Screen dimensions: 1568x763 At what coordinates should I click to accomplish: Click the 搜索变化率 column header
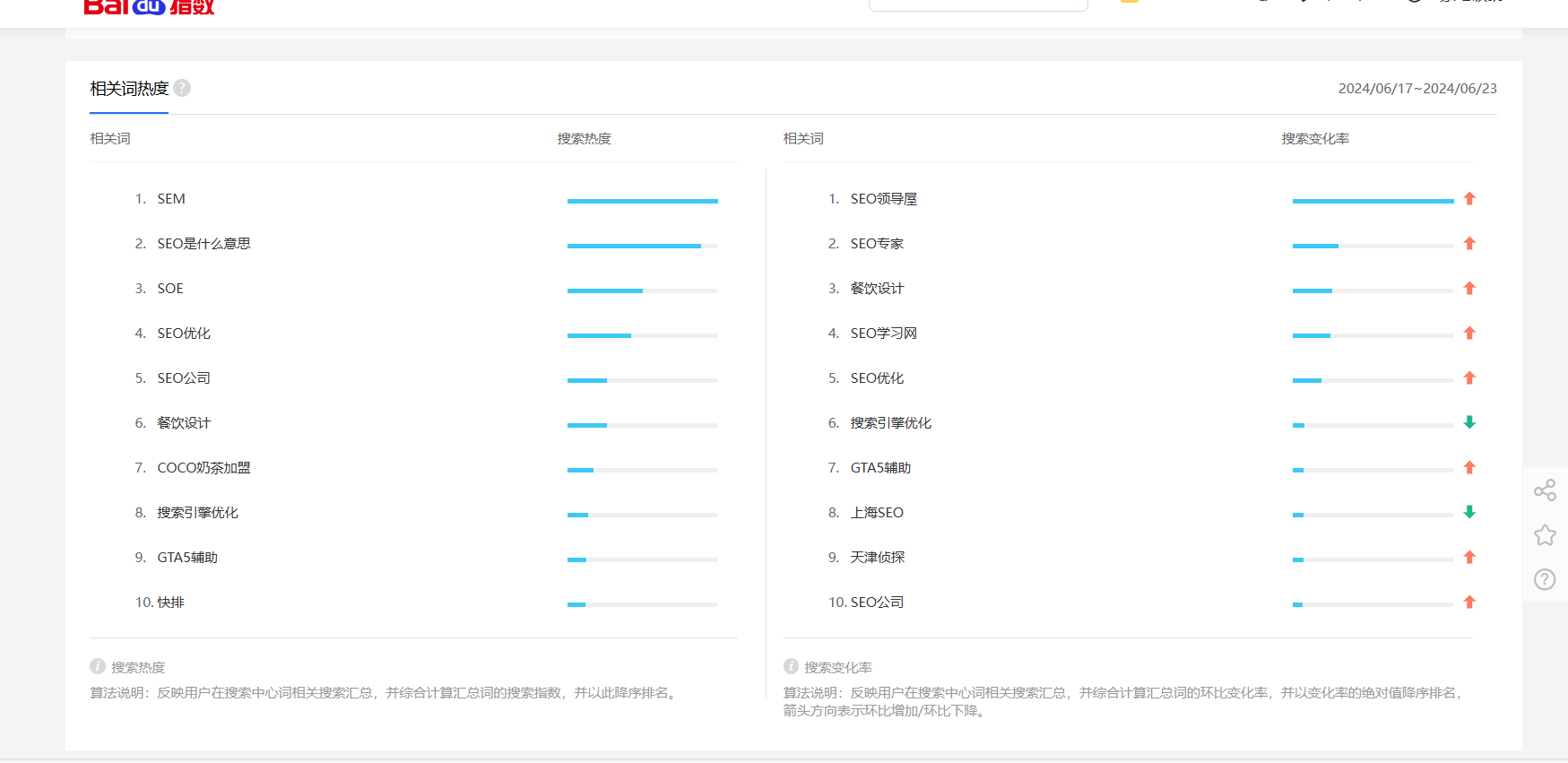[1315, 139]
